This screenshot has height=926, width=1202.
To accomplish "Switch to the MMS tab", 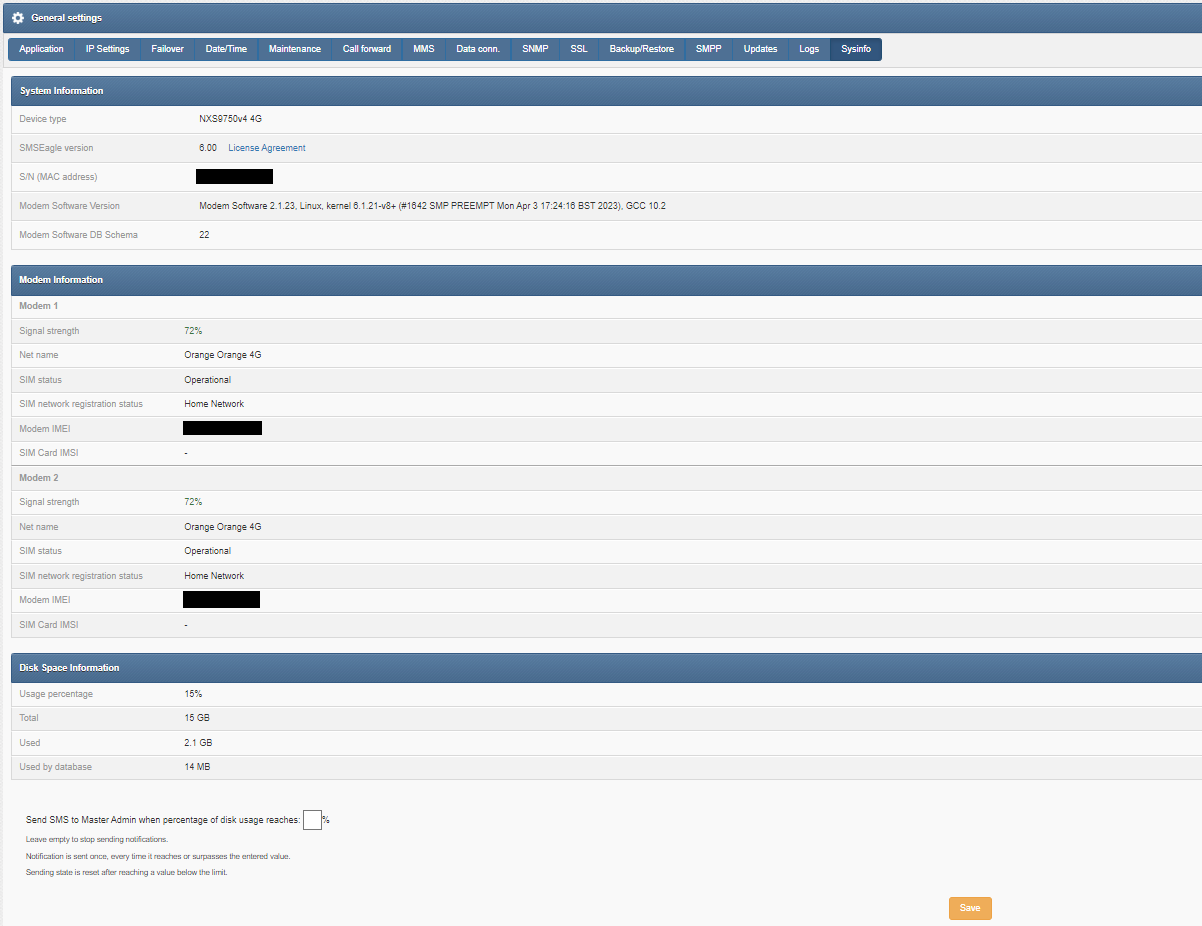I will pyautogui.click(x=424, y=49).
